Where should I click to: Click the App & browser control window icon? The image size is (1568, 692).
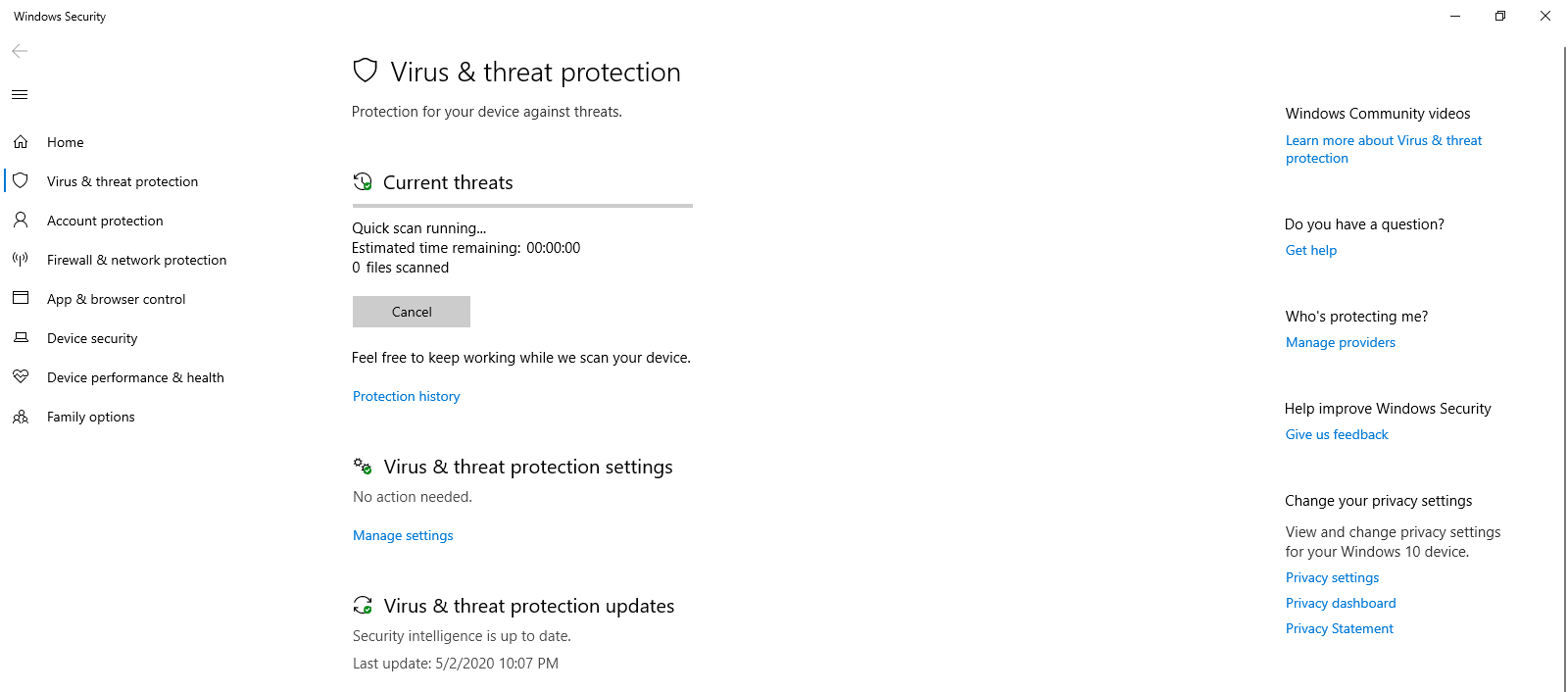(21, 298)
